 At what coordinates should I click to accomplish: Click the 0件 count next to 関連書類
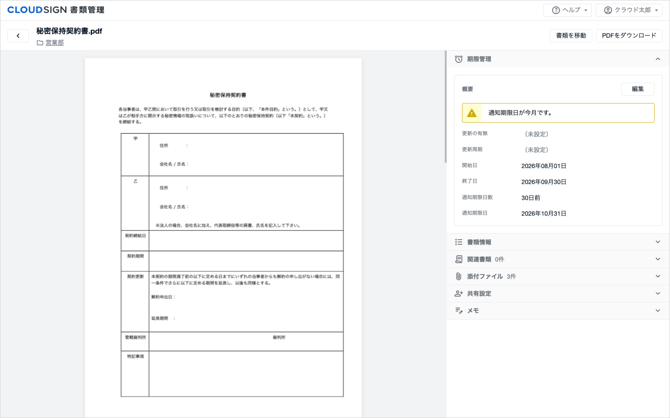(x=499, y=259)
